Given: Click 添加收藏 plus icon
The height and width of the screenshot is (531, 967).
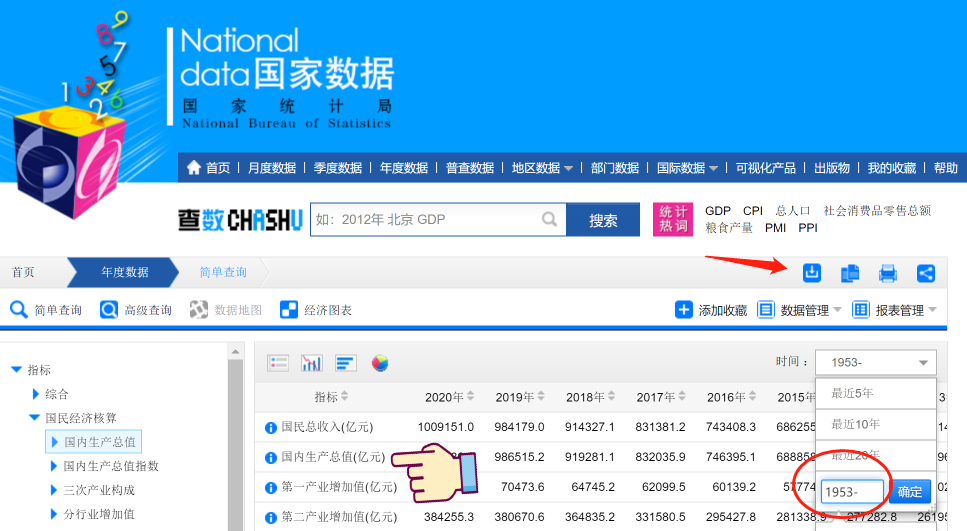Looking at the screenshot, I should point(683,310).
